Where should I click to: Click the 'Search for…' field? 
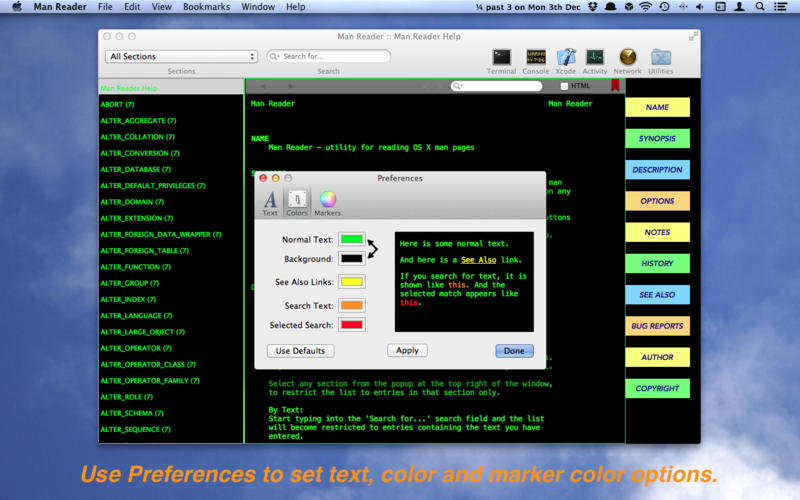(329, 56)
